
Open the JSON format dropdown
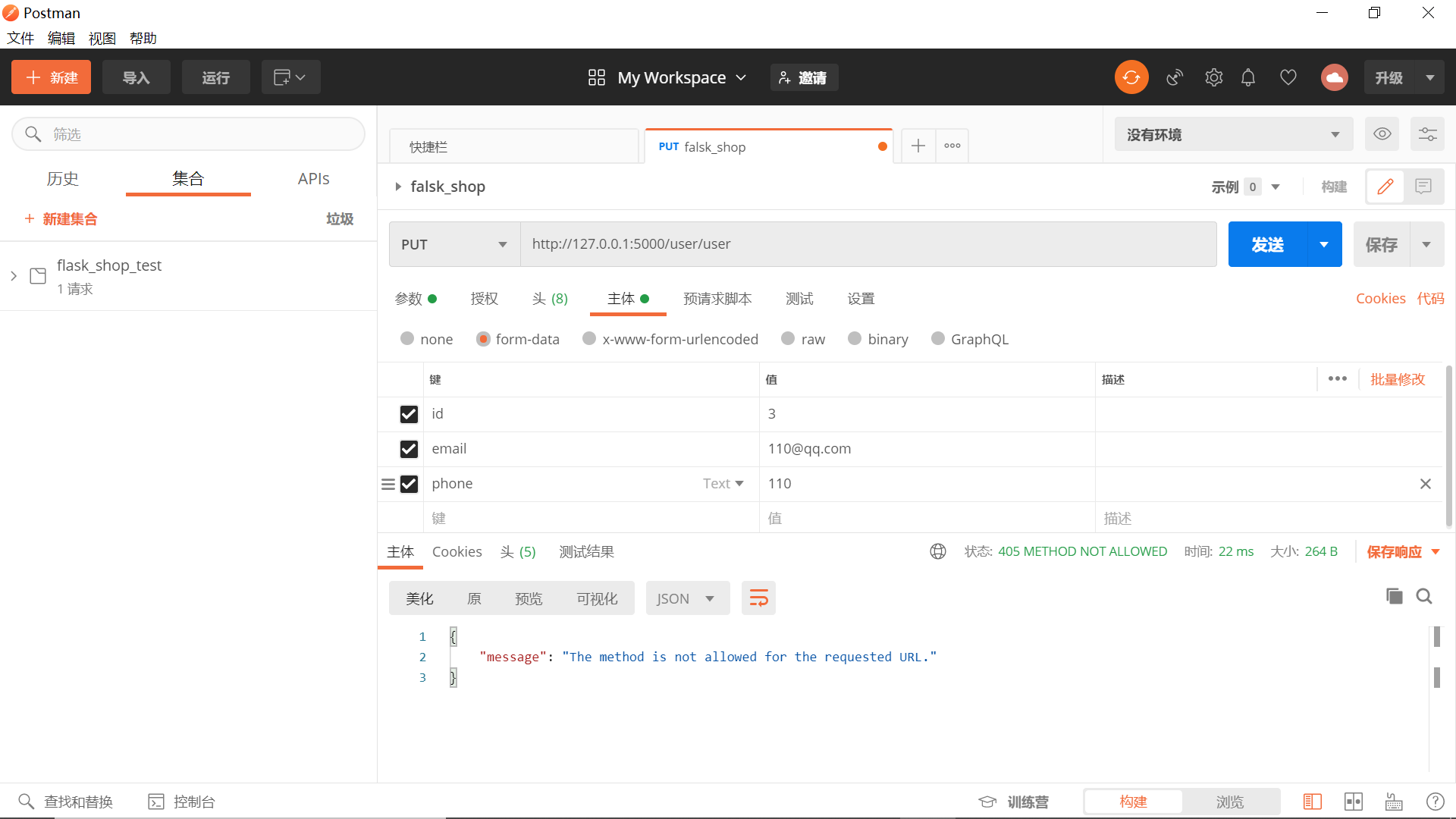pyautogui.click(x=687, y=598)
